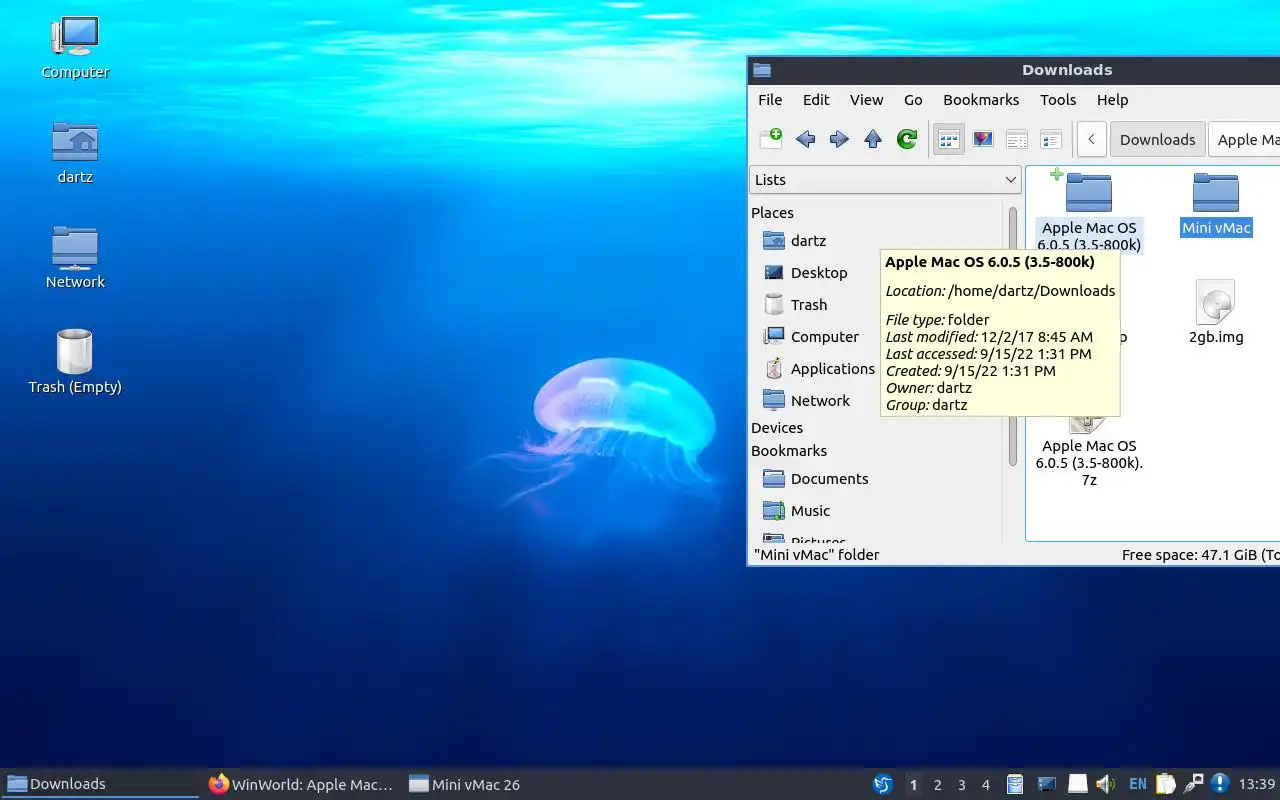Open blue notification alert tray icon
The width and height of the screenshot is (1280, 800).
tap(1219, 784)
